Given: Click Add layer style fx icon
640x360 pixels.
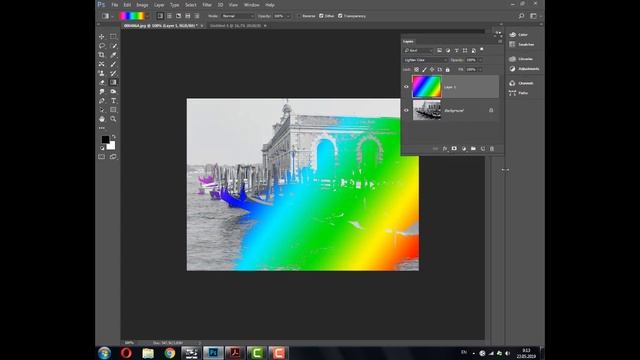Looking at the screenshot, I should click(444, 149).
